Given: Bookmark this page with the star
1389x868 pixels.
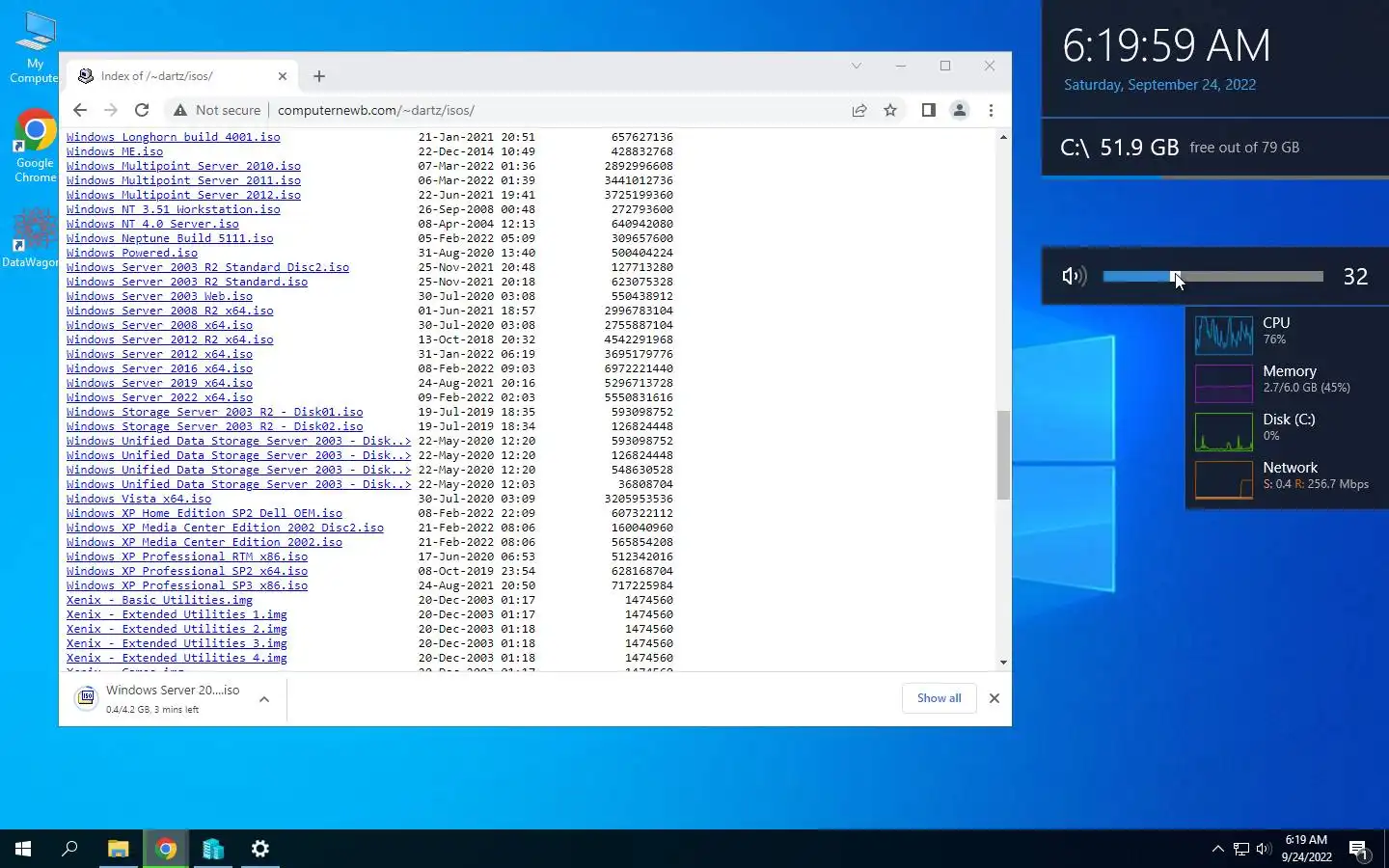Looking at the screenshot, I should pyautogui.click(x=890, y=110).
